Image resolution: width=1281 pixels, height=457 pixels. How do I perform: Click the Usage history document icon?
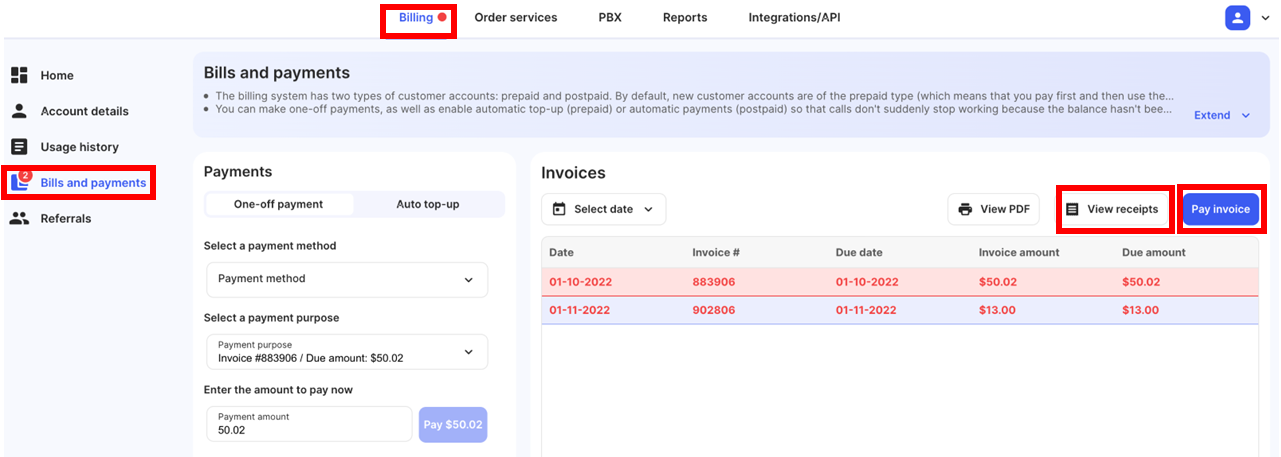tap(19, 147)
